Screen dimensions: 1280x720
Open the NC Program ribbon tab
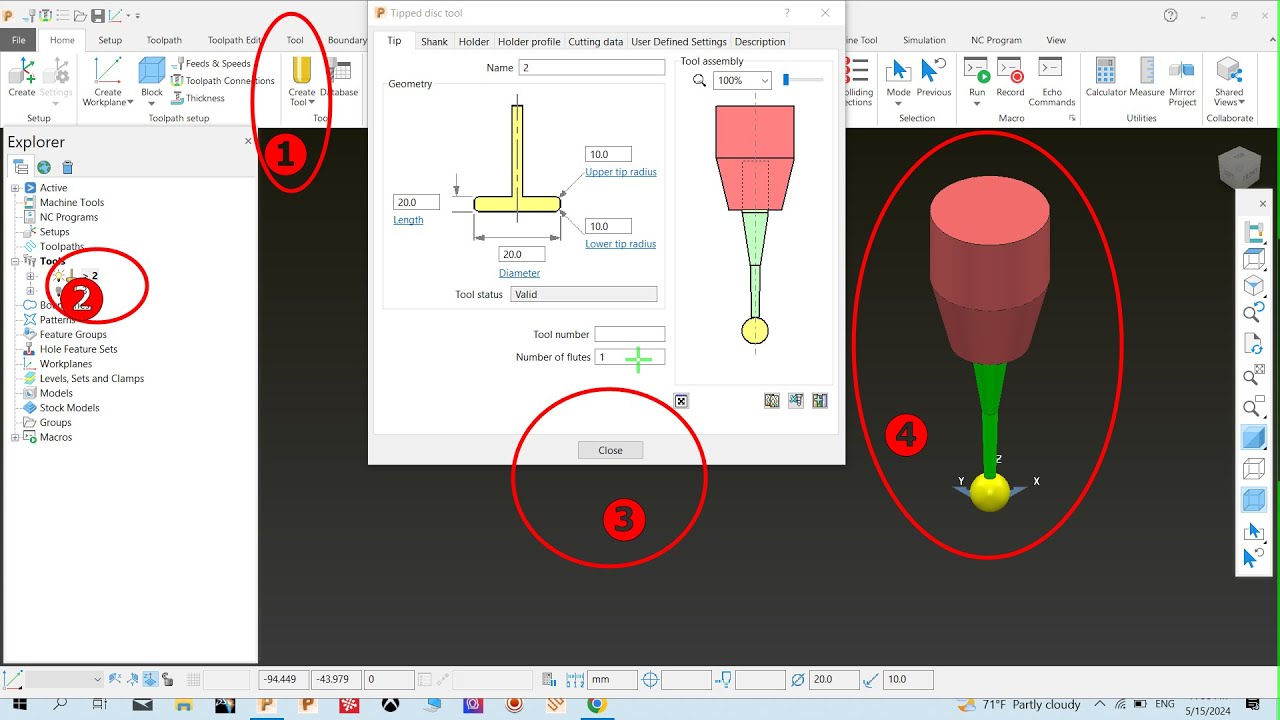[x=996, y=40]
